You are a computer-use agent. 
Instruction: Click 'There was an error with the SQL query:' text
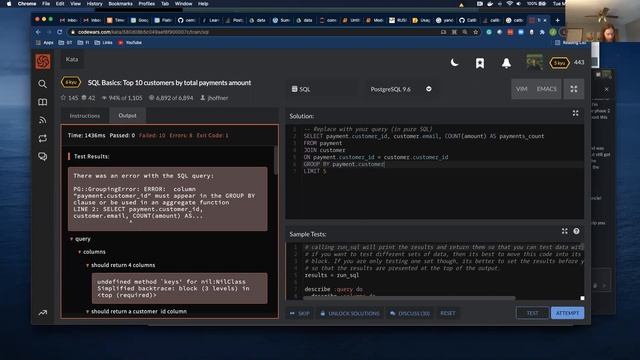(x=143, y=176)
